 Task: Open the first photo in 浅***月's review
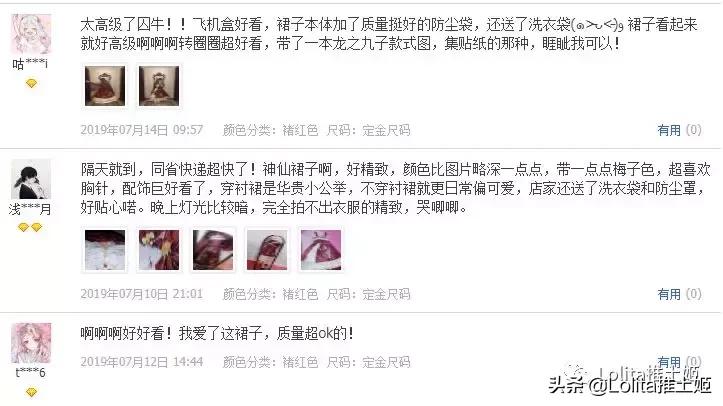point(105,250)
